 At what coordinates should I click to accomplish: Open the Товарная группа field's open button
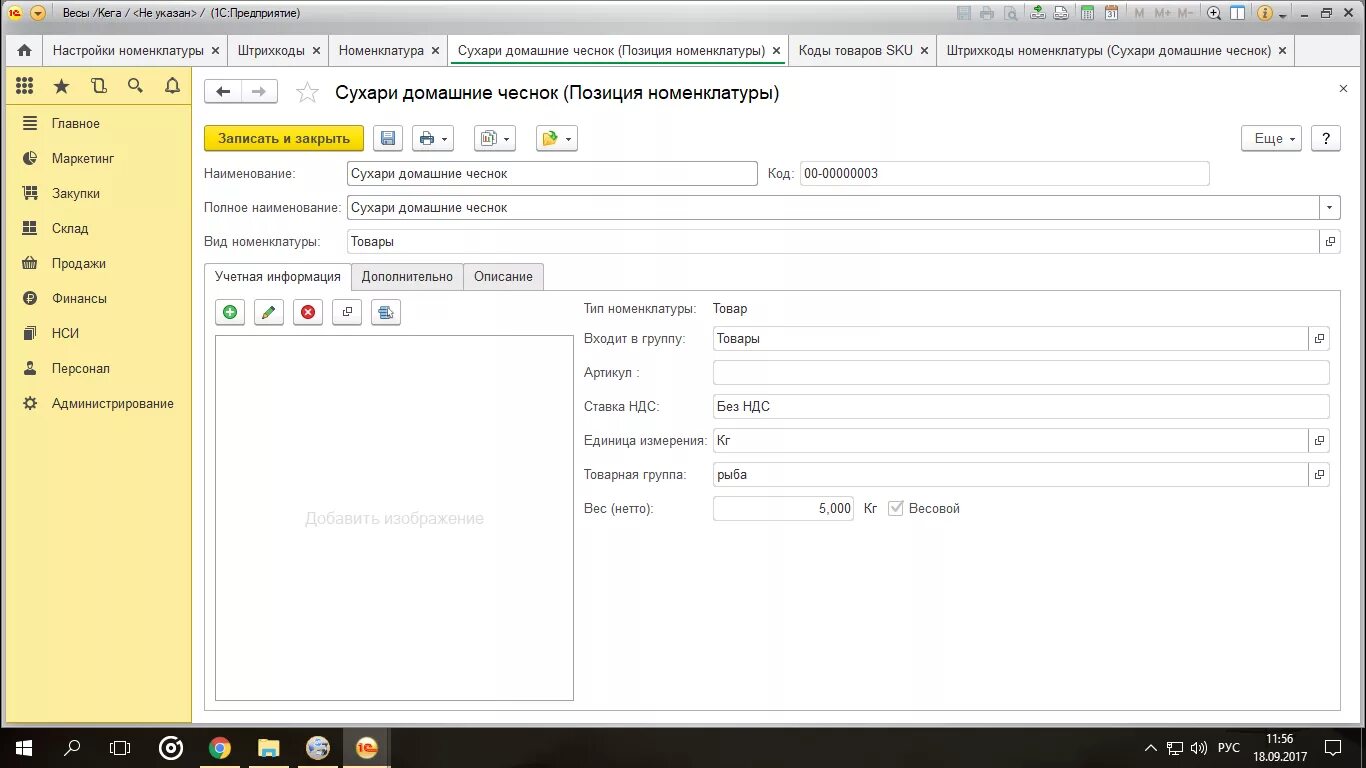tap(1319, 474)
